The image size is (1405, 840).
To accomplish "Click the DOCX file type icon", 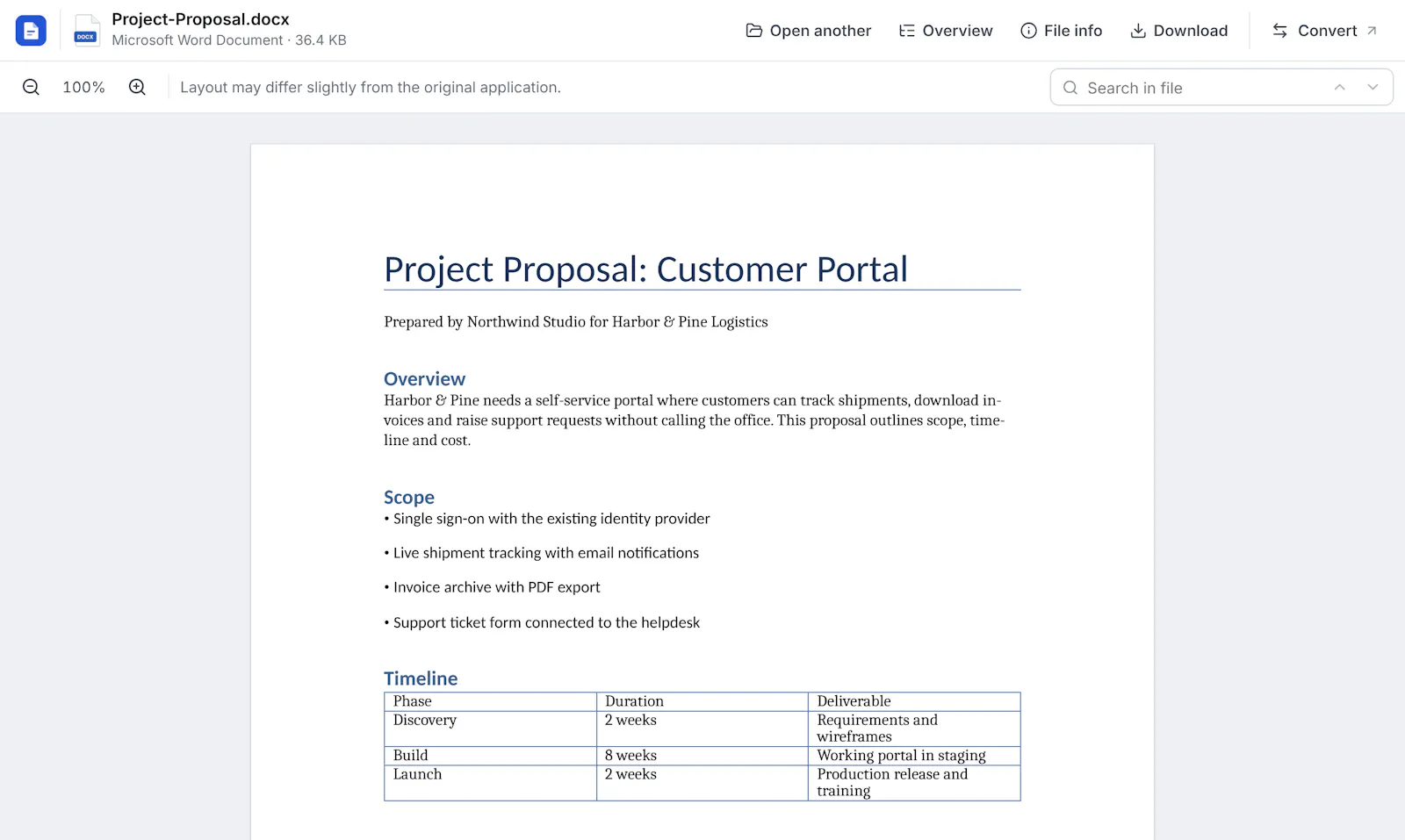I will tap(86, 31).
